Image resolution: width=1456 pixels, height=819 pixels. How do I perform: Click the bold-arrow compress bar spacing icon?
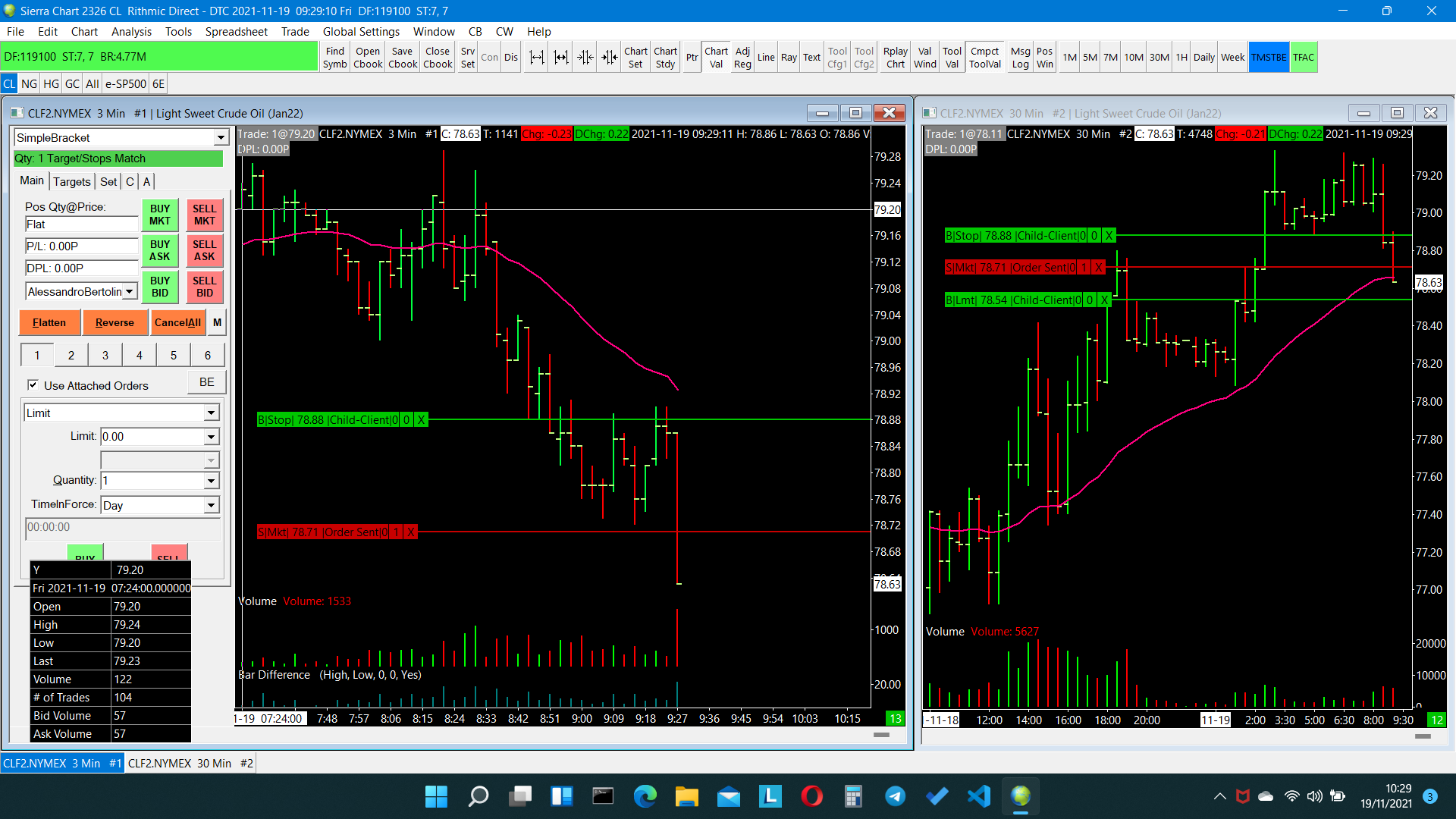point(609,58)
